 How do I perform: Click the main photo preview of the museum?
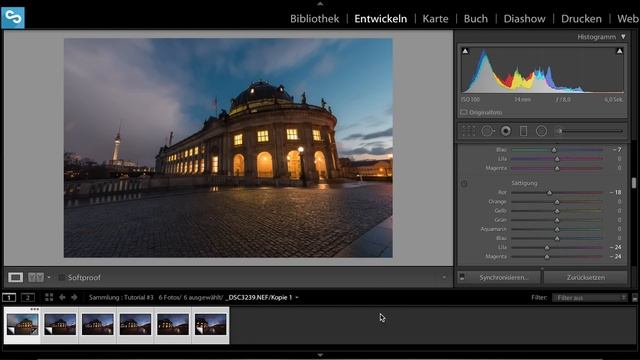click(228, 148)
